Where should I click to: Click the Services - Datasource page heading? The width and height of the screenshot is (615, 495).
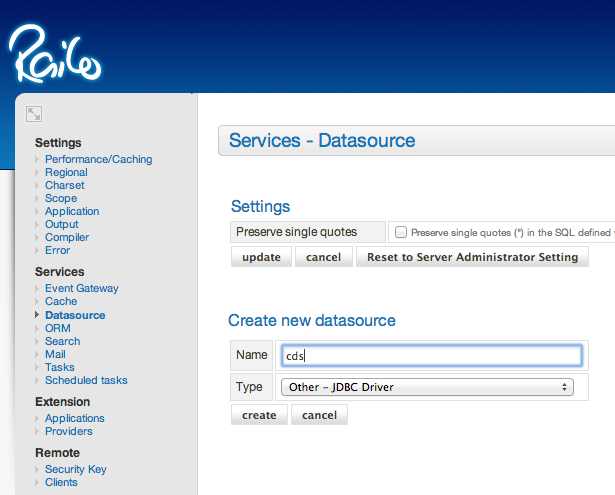(322, 140)
